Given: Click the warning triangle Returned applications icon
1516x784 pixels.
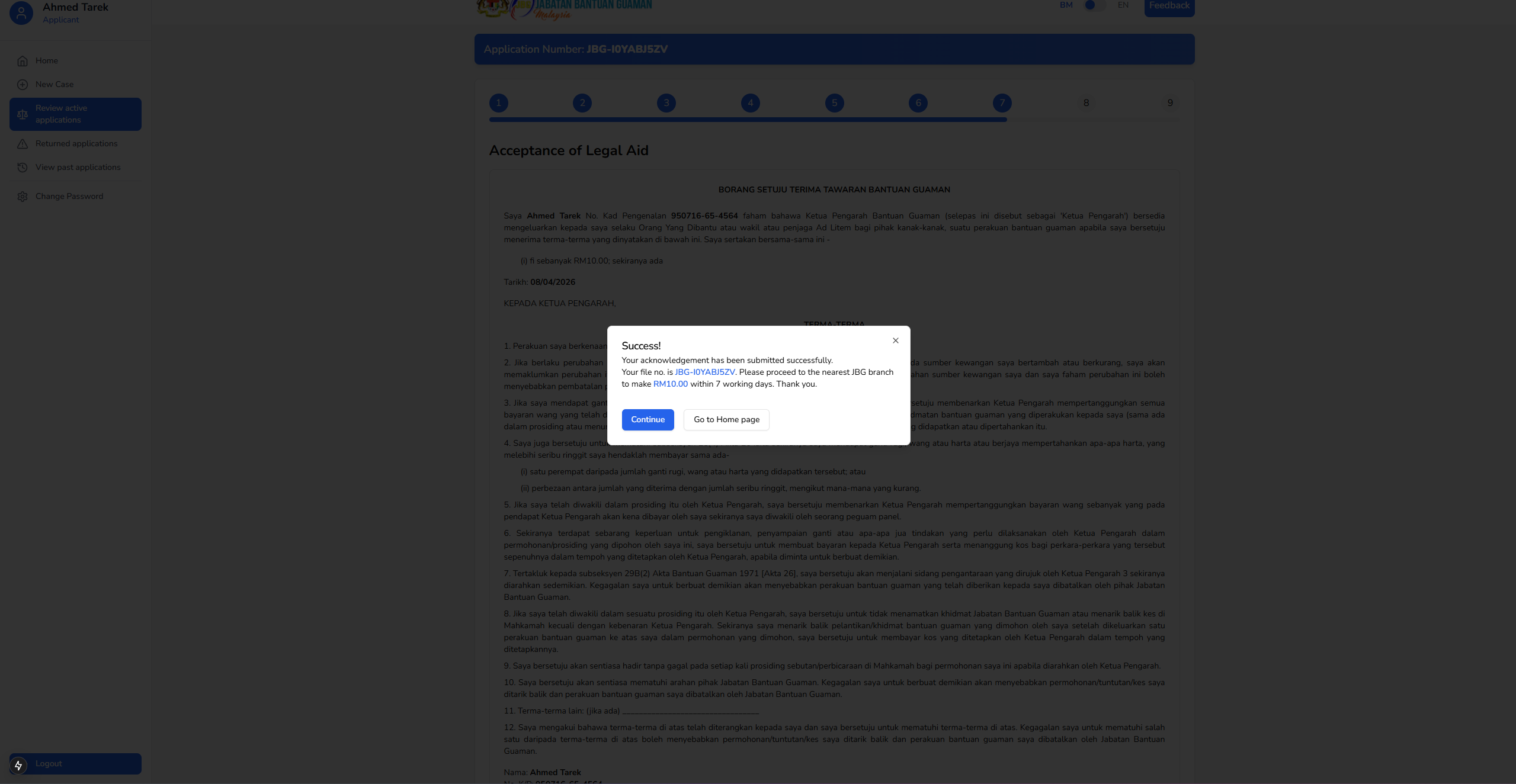Looking at the screenshot, I should click(x=23, y=144).
